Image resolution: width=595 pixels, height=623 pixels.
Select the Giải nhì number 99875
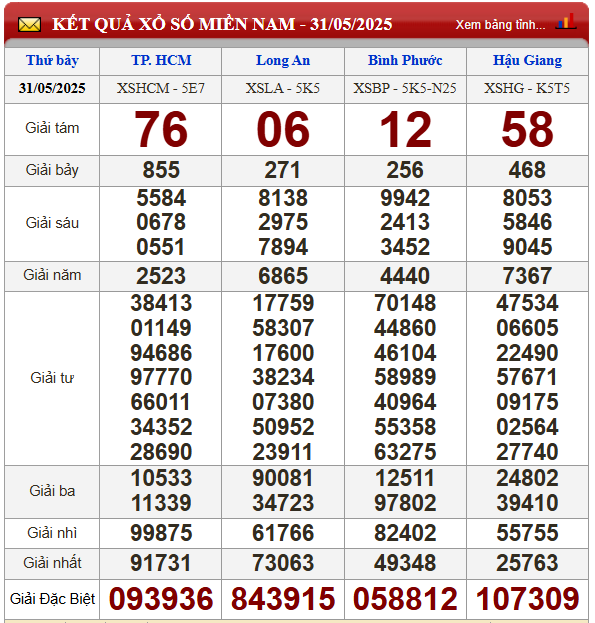161,533
